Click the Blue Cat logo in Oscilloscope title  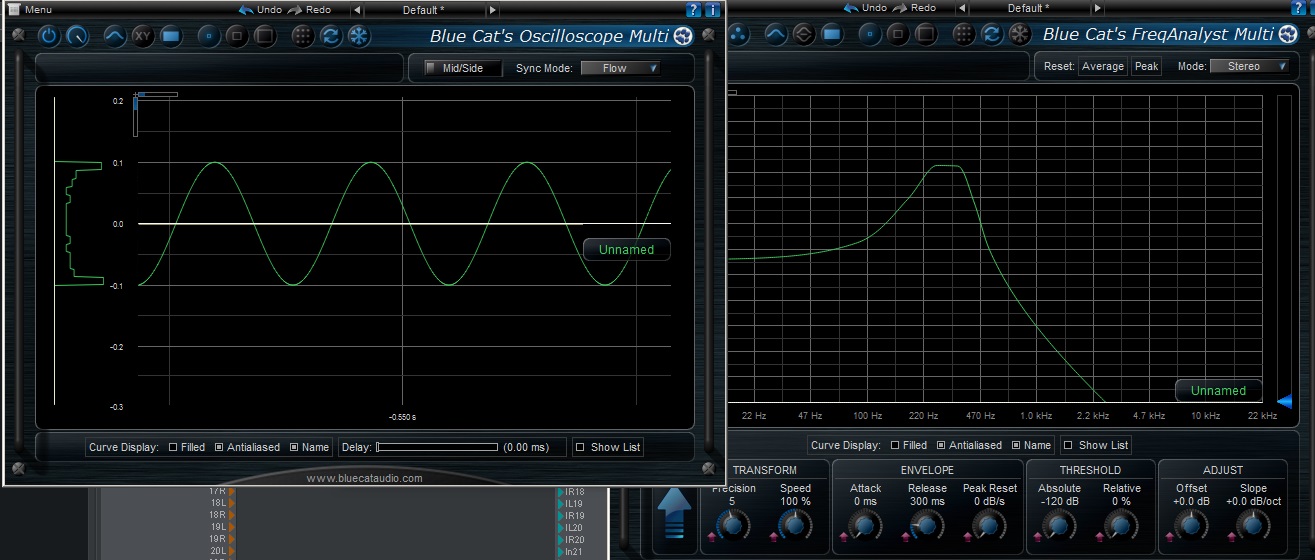[x=684, y=37]
